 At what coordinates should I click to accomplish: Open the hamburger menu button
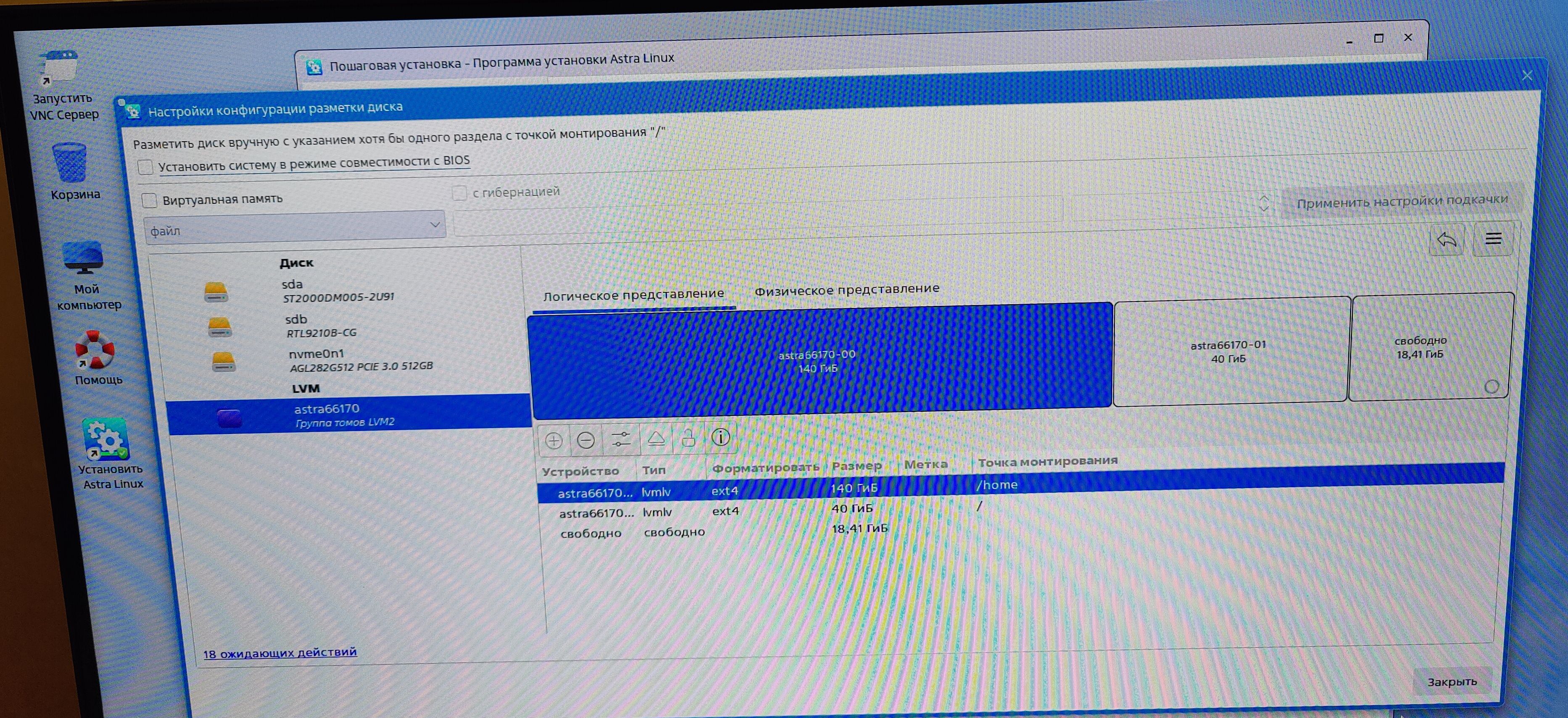1493,239
